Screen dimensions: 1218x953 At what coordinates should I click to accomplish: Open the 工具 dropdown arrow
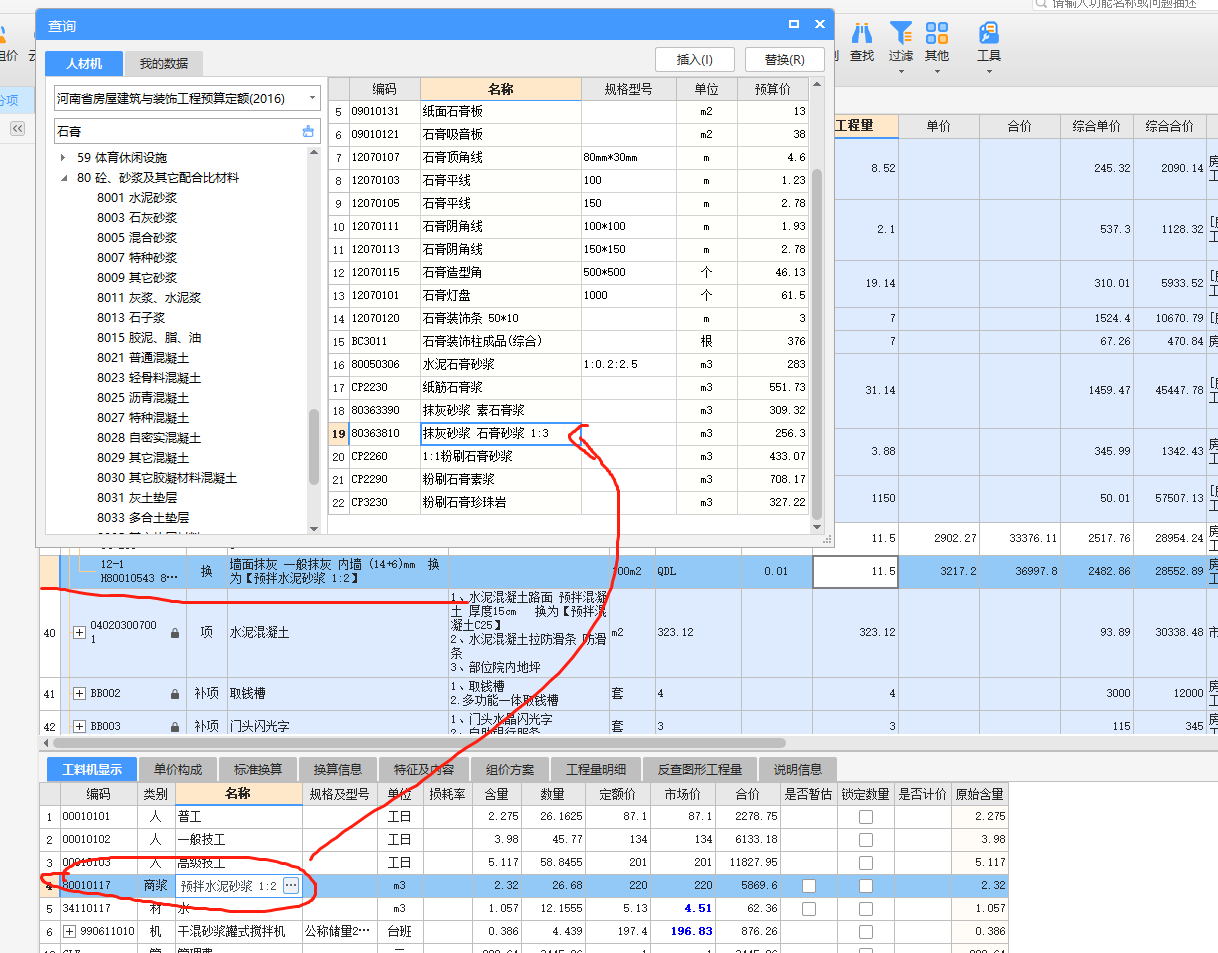[x=989, y=70]
